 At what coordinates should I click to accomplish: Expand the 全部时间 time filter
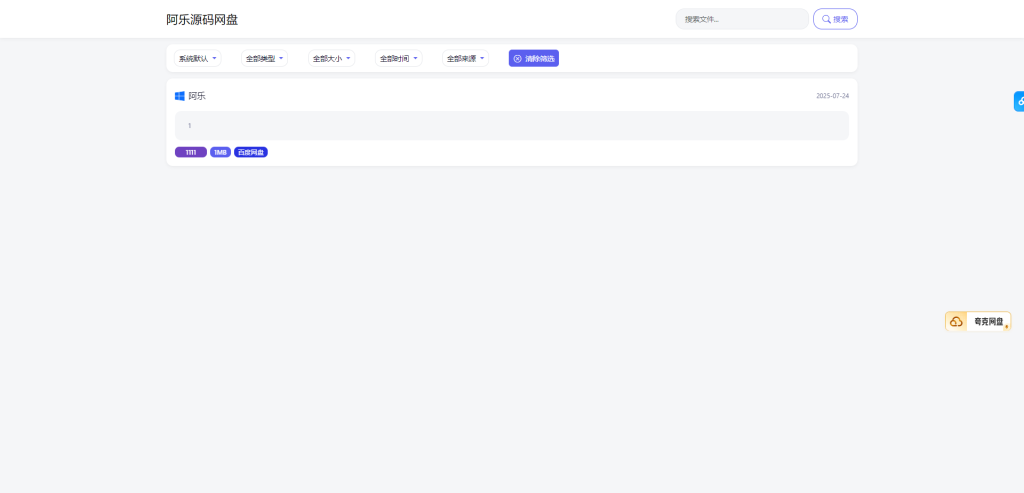tap(398, 59)
